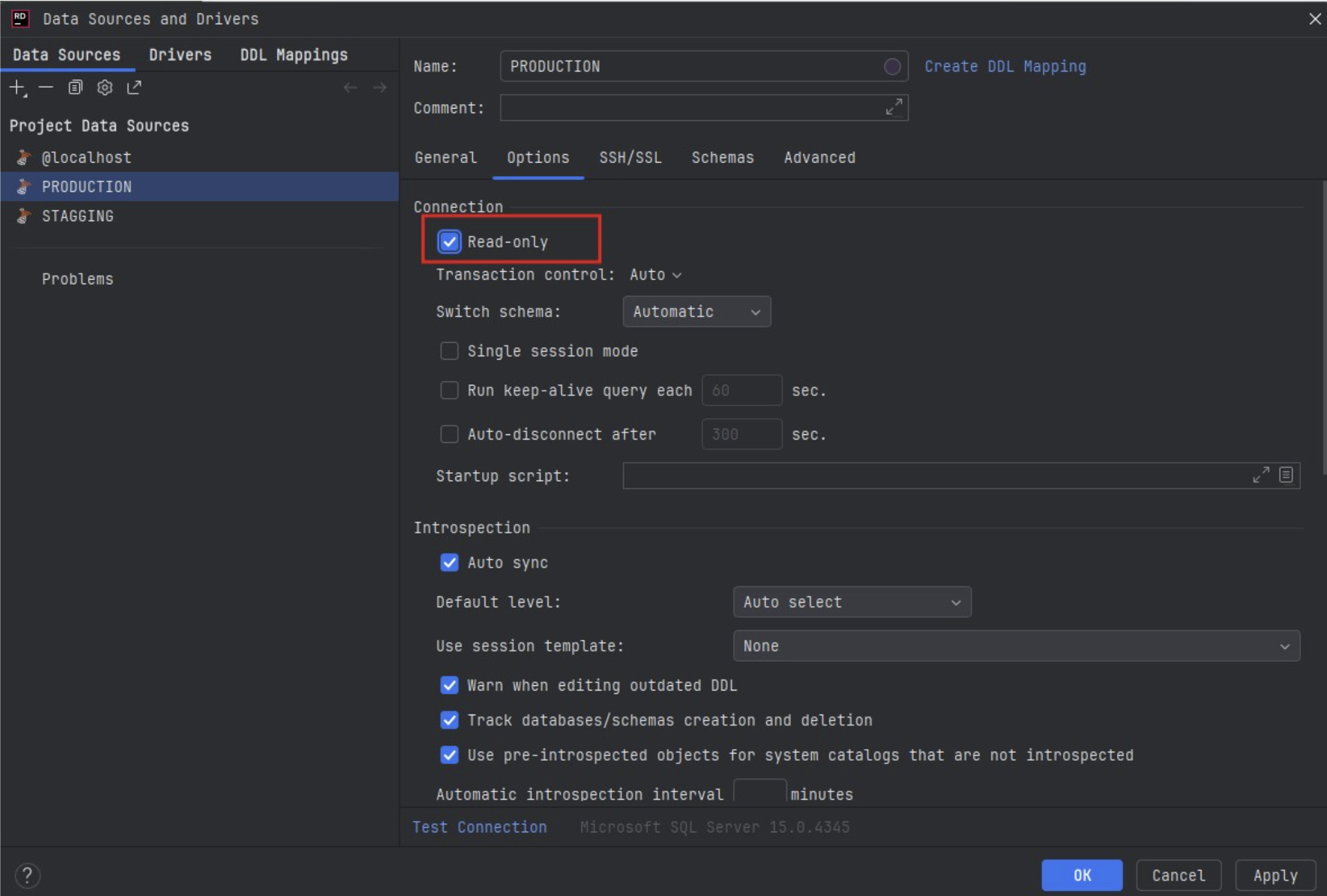The width and height of the screenshot is (1327, 896).
Task: Switch to the Data Sources tab
Action: (x=67, y=55)
